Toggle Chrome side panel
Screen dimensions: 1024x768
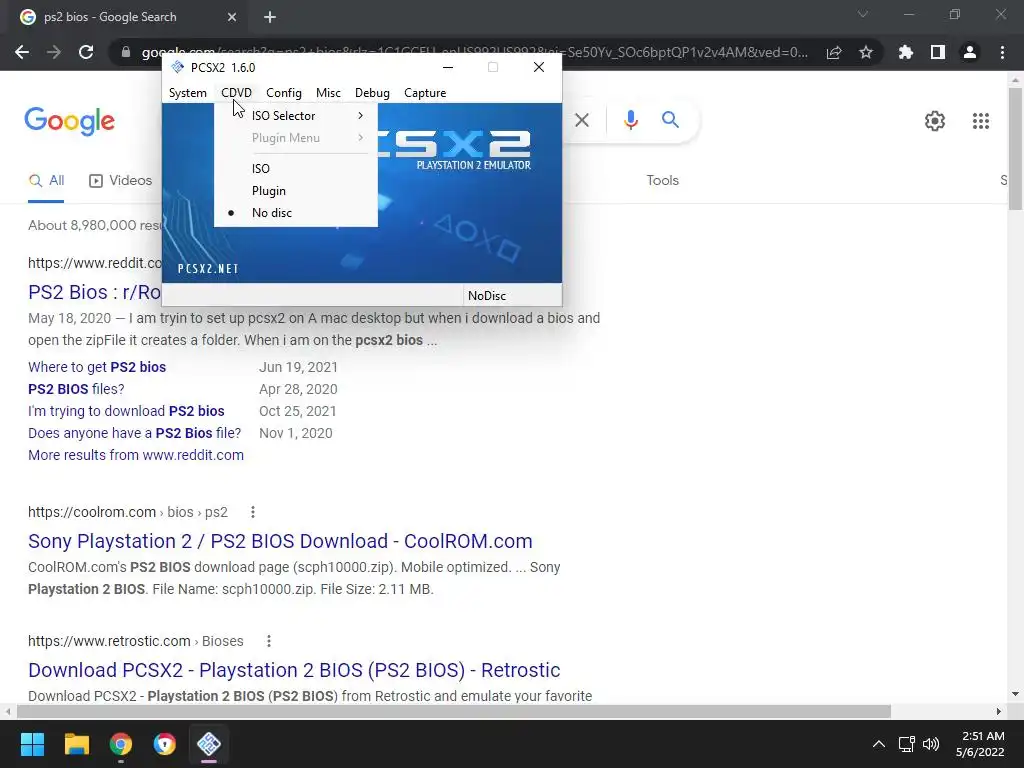tap(938, 52)
